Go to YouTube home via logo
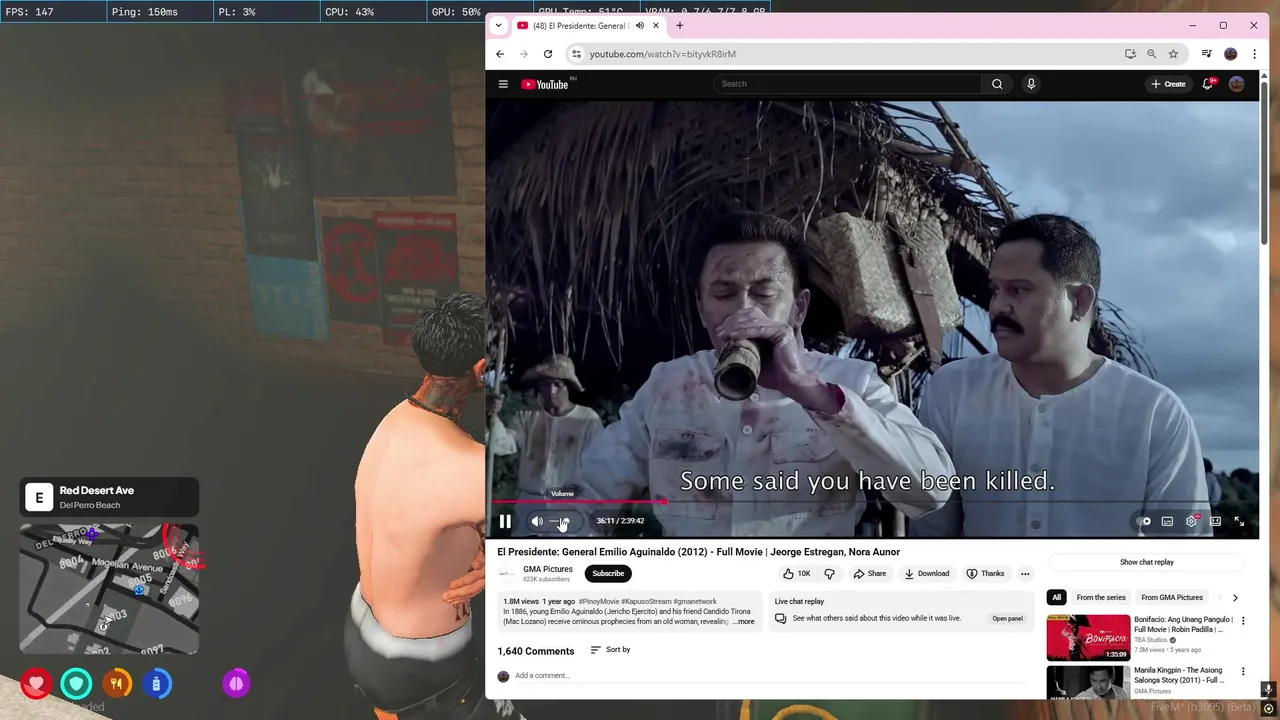The width and height of the screenshot is (1280, 720). pyautogui.click(x=545, y=84)
